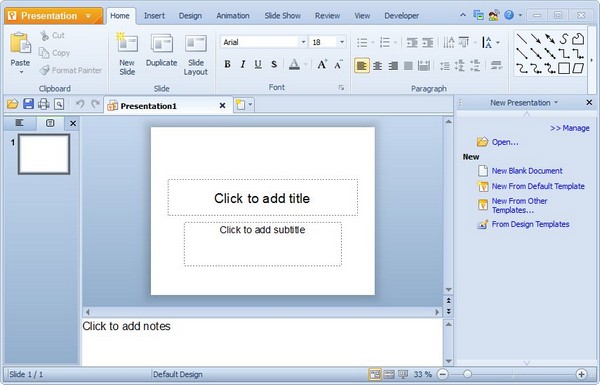Duplicate the current slide

161,51
